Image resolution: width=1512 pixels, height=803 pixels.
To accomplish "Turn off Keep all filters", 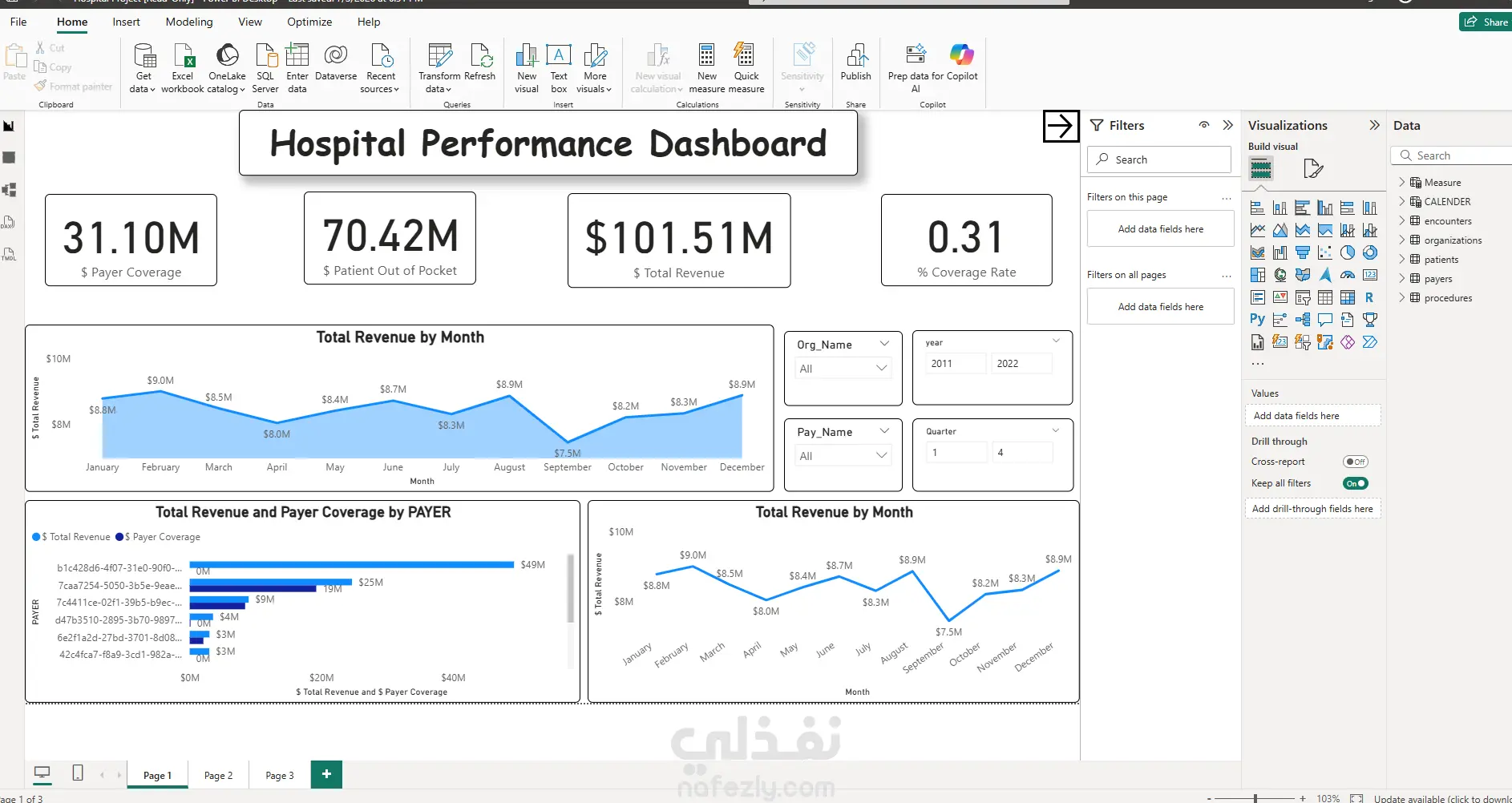I will [x=1356, y=483].
